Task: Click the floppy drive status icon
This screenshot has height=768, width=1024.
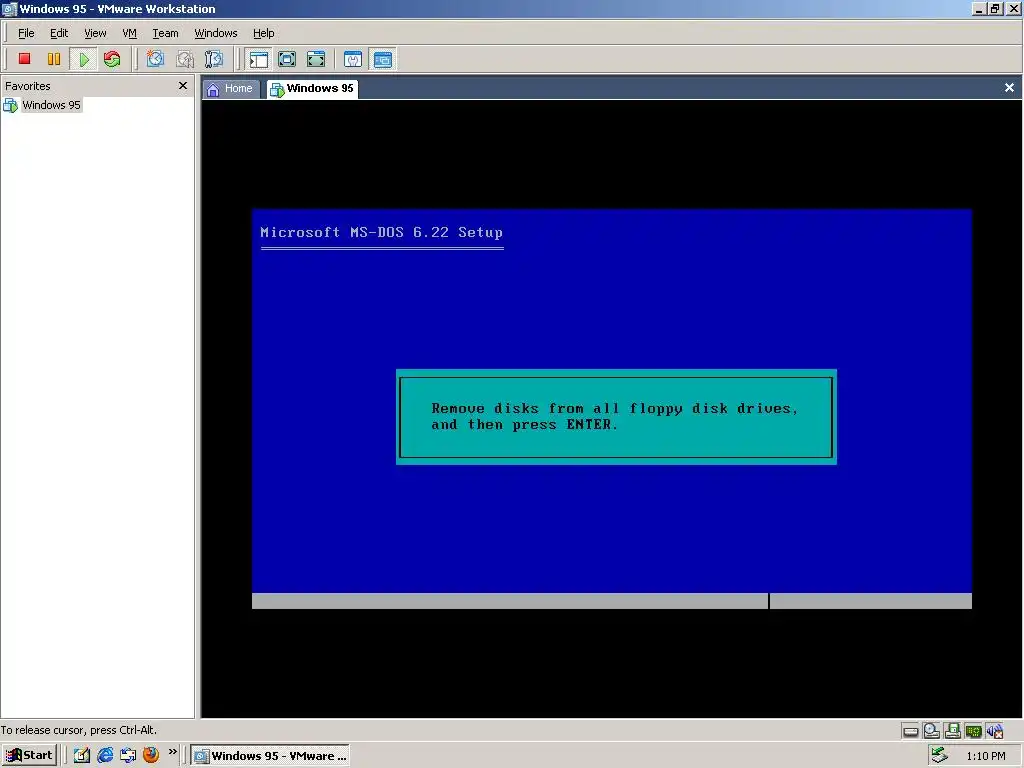Action: (952, 731)
